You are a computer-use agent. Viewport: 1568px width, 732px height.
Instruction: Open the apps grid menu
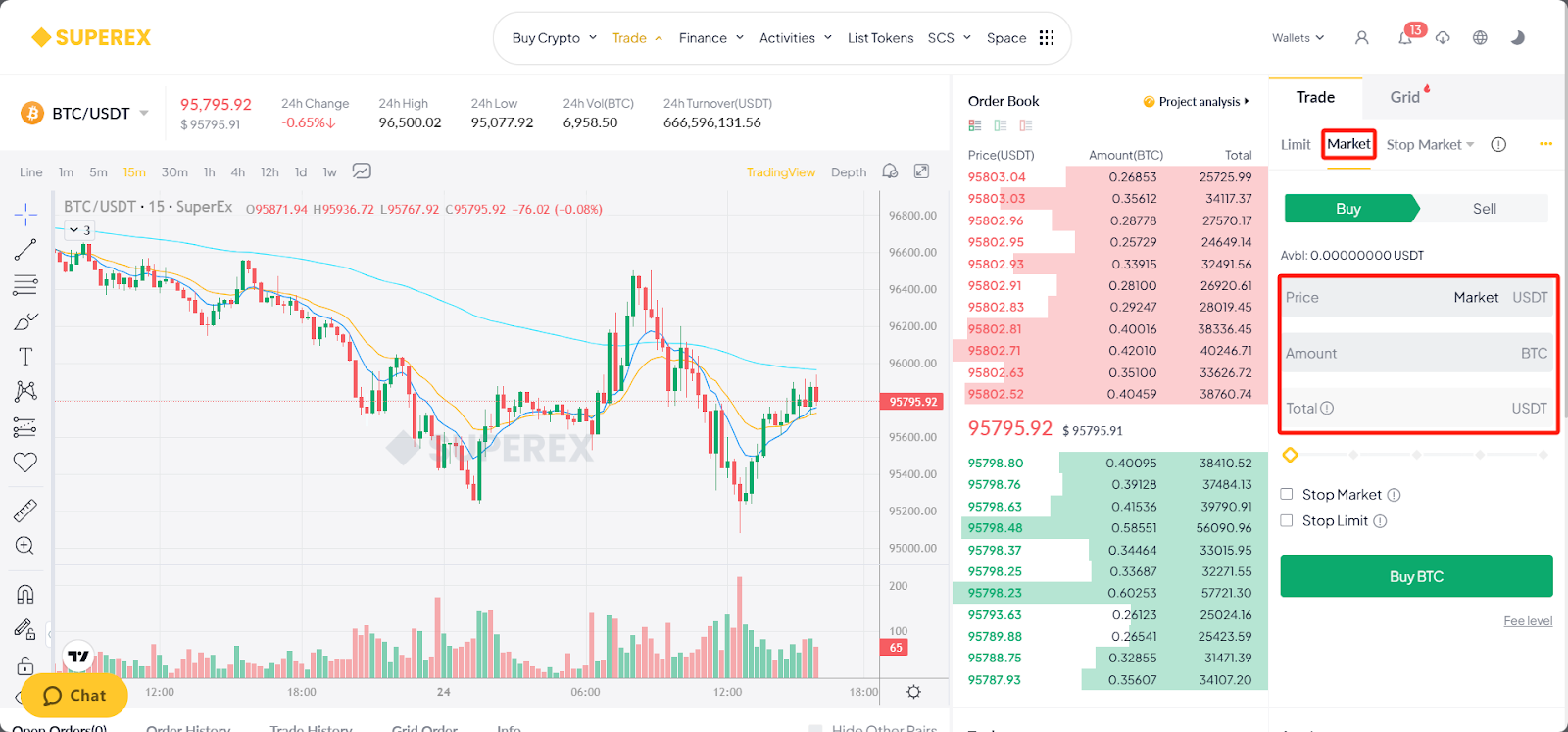pyautogui.click(x=1047, y=37)
